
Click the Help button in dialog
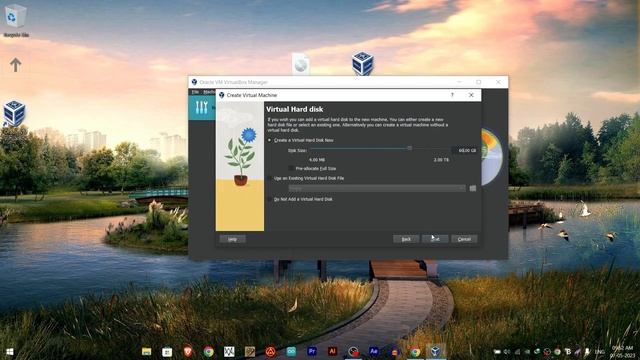click(232, 239)
